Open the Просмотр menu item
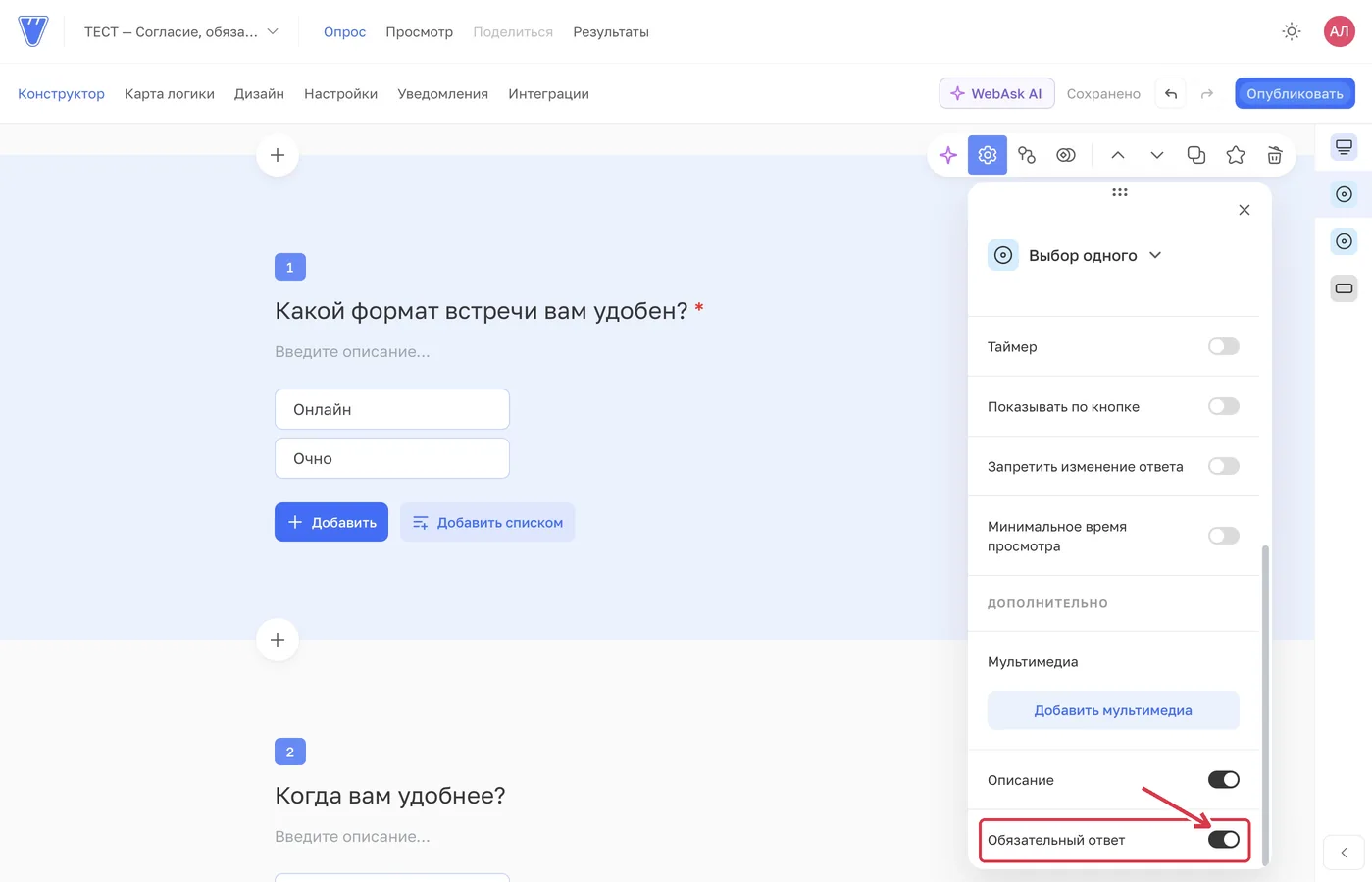Image resolution: width=1372 pixels, height=882 pixels. 419,32
